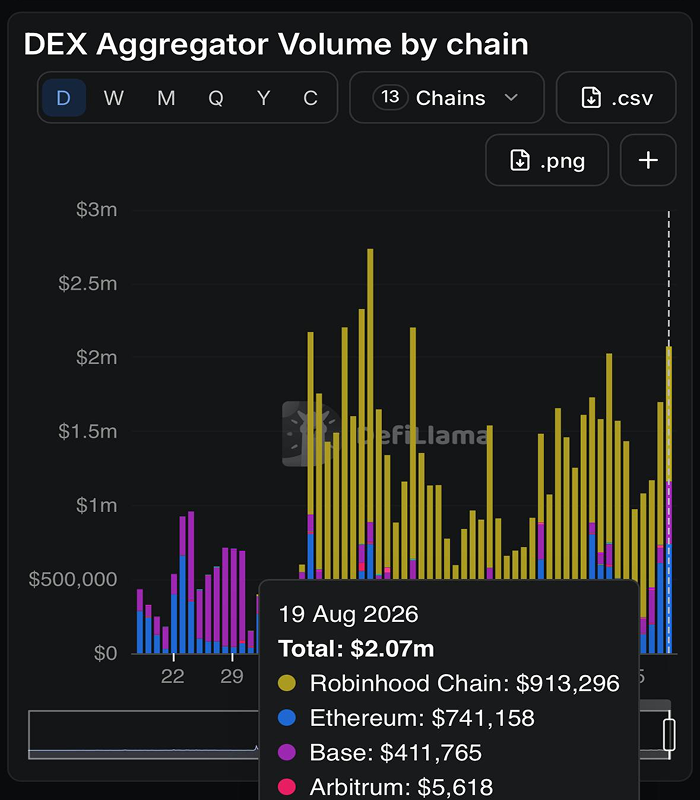Click the time range brush track
Image resolution: width=700 pixels, height=800 pixels.
[143, 734]
